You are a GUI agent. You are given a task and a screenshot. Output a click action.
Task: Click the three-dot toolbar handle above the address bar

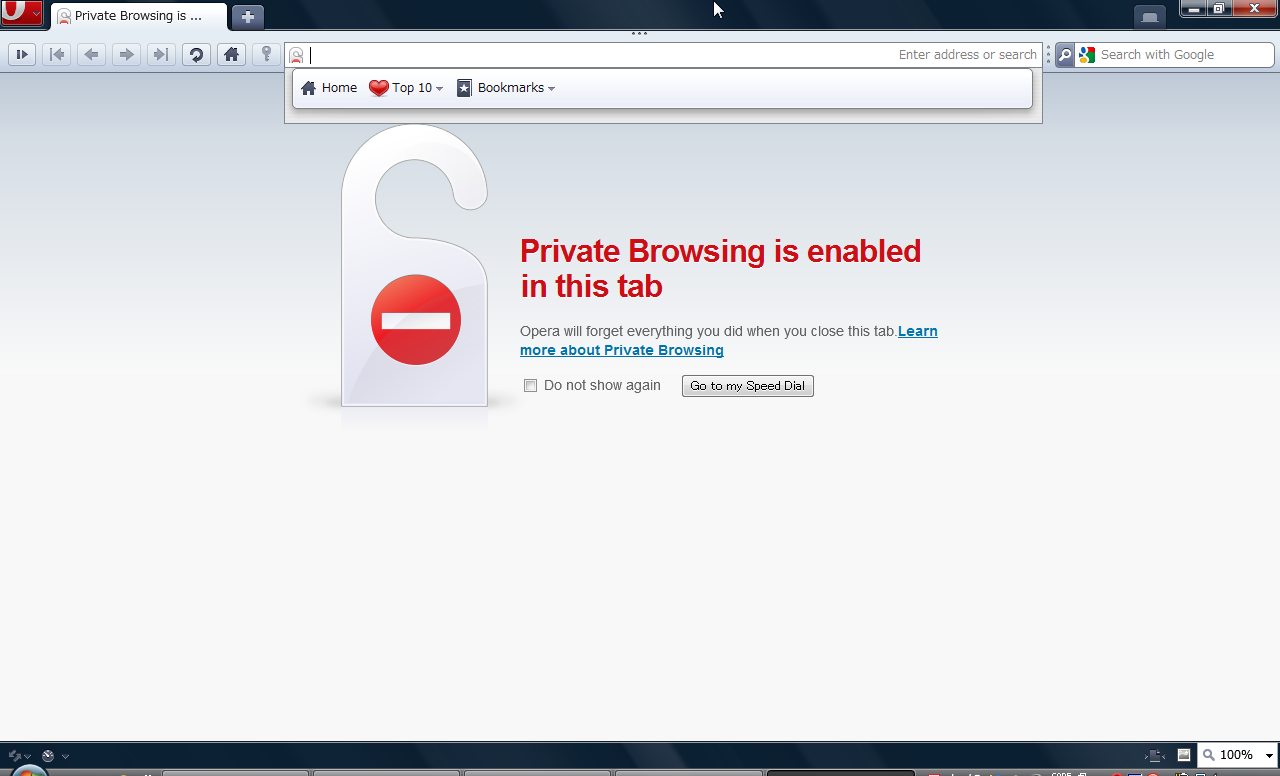pos(640,34)
